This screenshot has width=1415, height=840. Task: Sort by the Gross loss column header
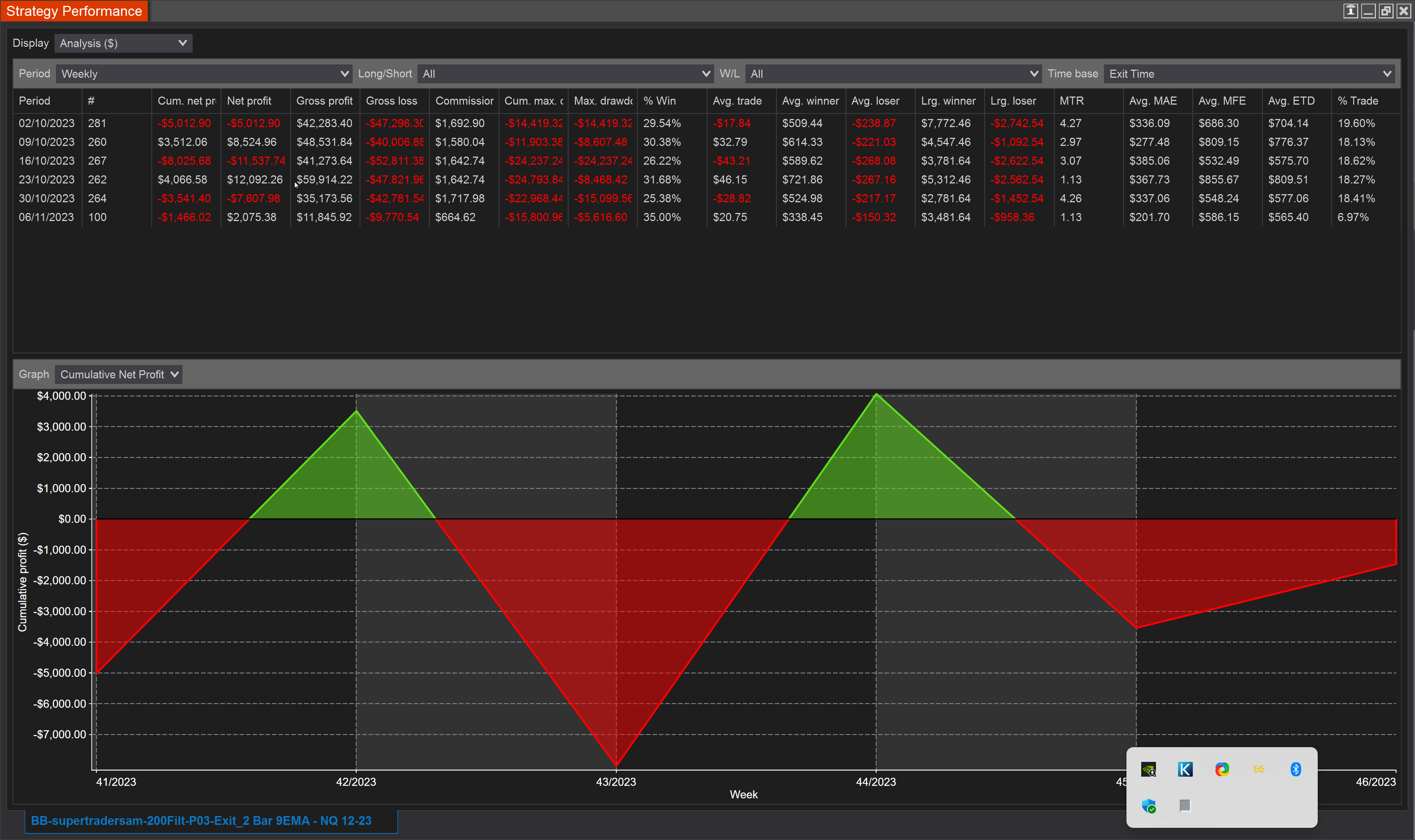coord(395,101)
